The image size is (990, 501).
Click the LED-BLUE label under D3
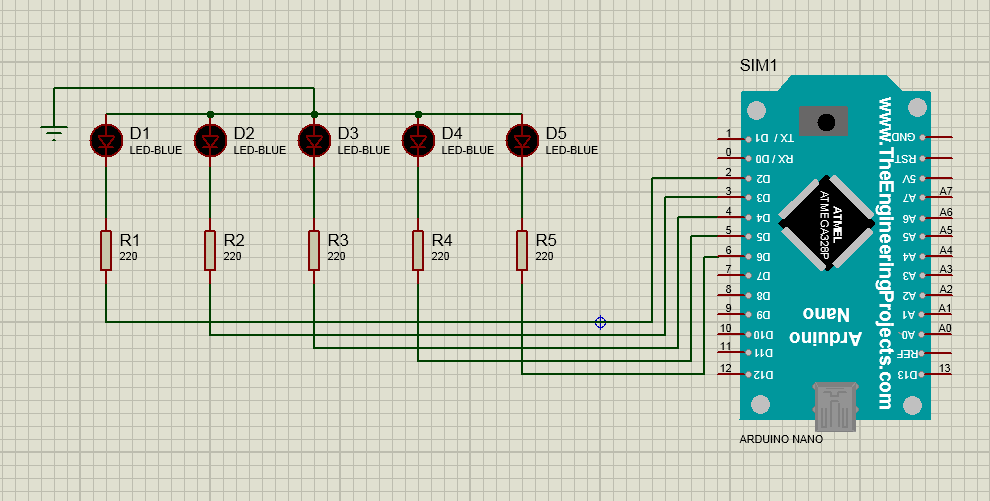point(364,150)
